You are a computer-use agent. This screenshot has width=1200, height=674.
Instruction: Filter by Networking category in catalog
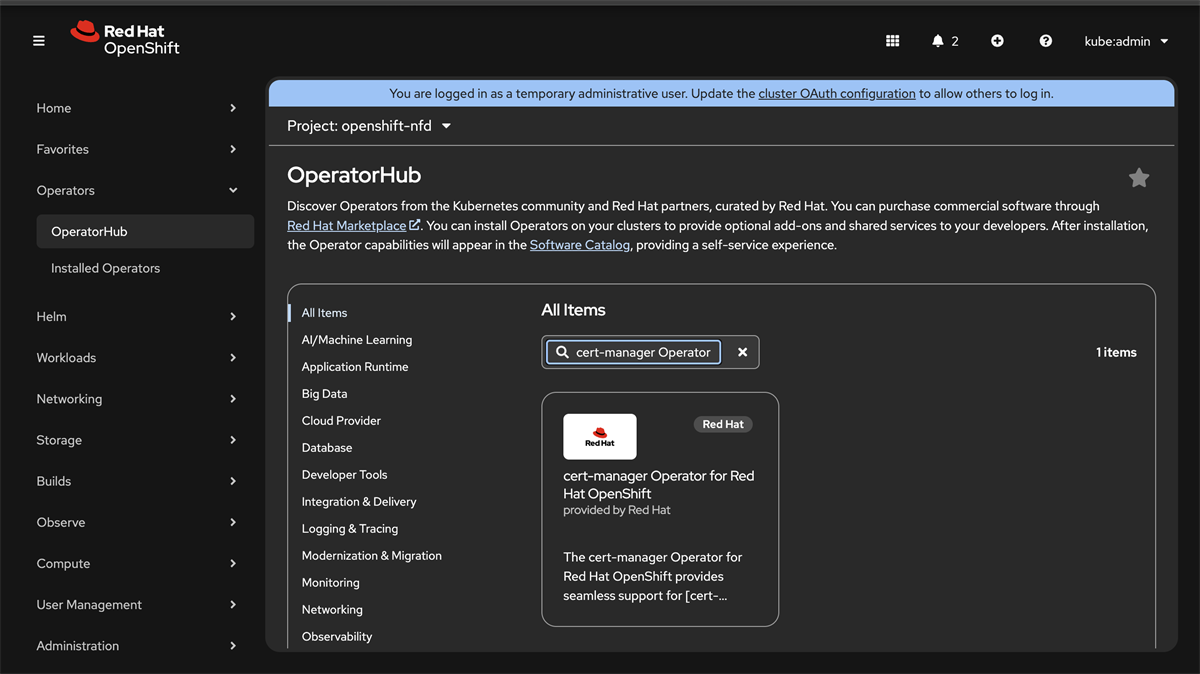(332, 610)
